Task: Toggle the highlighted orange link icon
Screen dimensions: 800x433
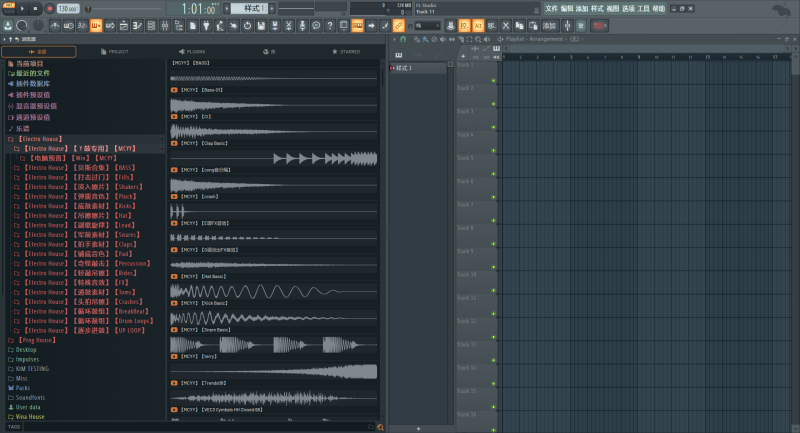Action: pos(399,24)
